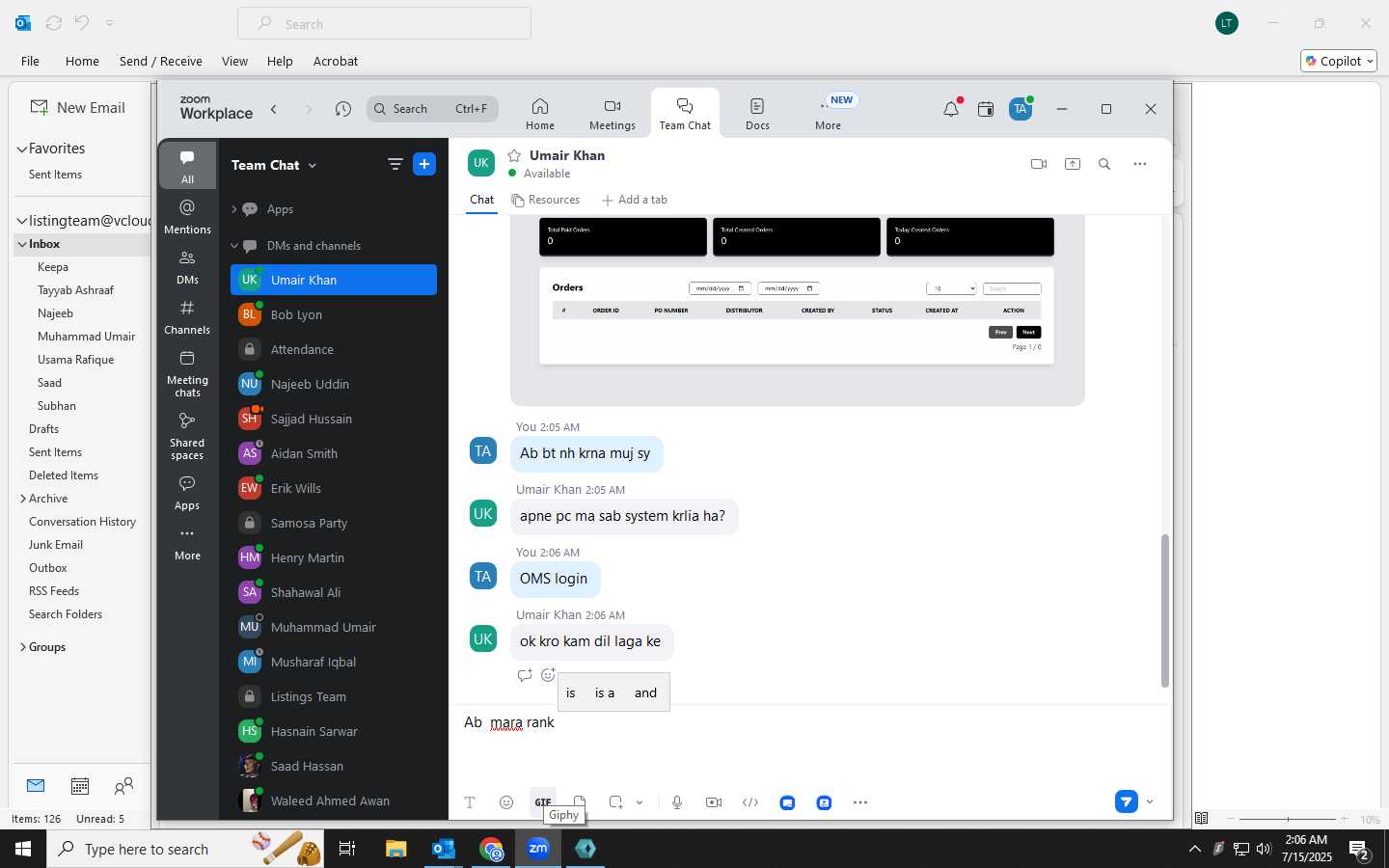This screenshot has width=1389, height=868.
Task: Open the Outlook Send / Receive menu
Action: pos(161,61)
